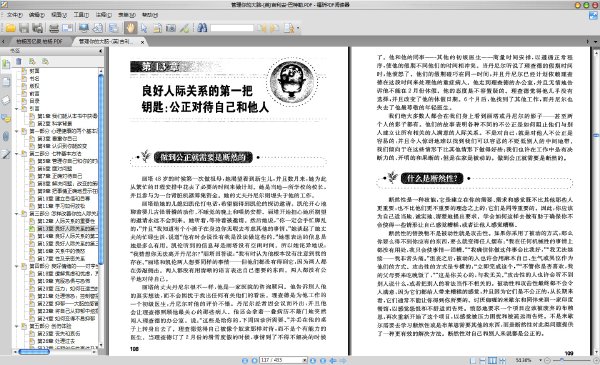Select the Hand tool

[x=130, y=28]
